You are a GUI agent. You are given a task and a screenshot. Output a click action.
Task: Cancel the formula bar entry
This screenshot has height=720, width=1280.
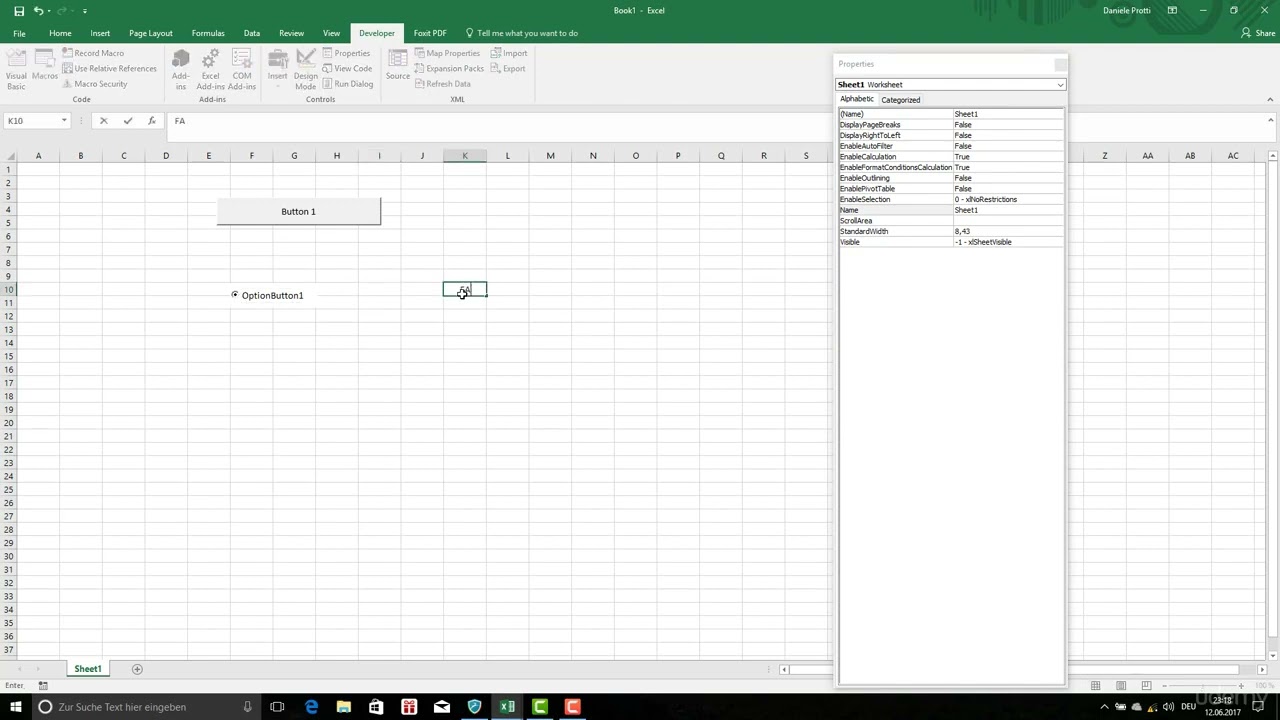point(104,121)
